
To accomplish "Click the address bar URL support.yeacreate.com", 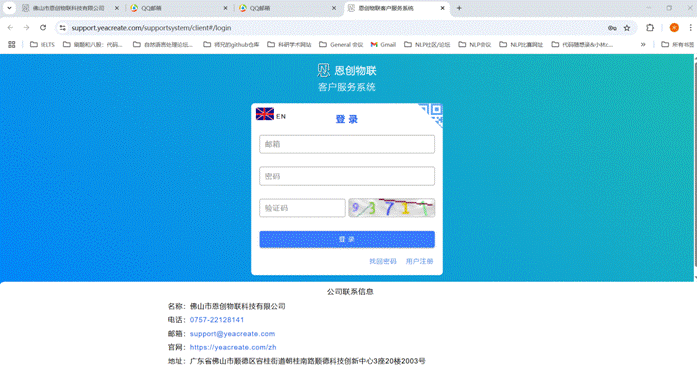I will click(x=151, y=28).
